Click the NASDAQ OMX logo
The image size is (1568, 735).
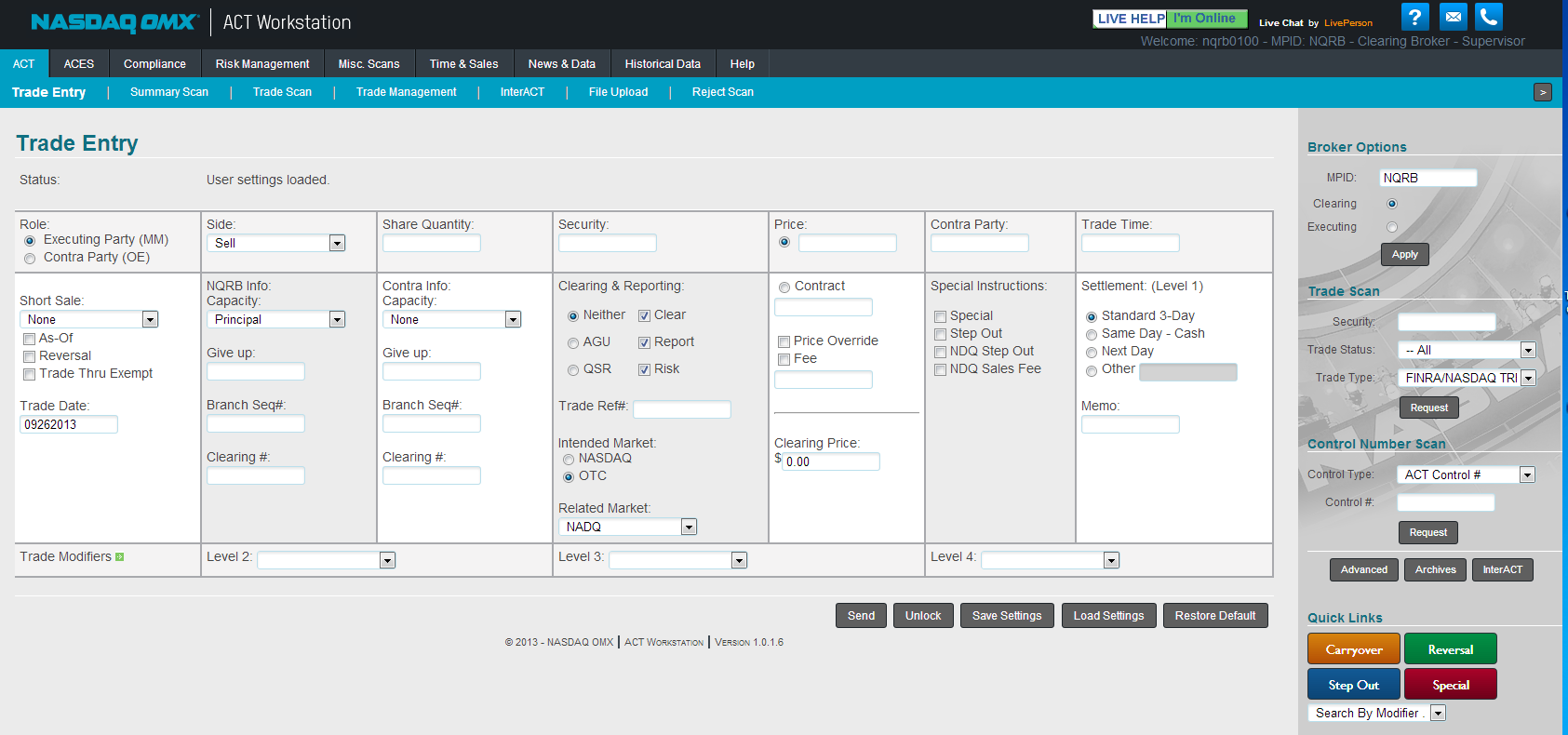tap(114, 22)
